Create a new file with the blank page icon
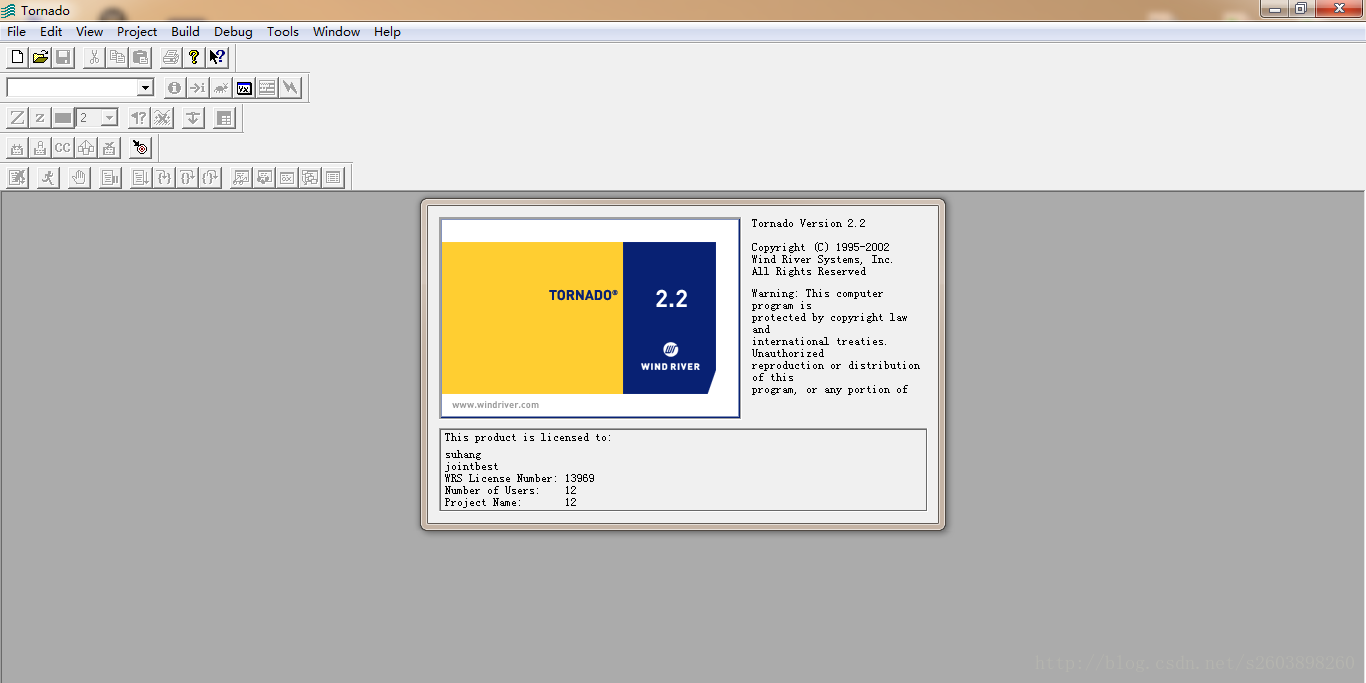This screenshot has height=683, width=1366. (x=17, y=57)
